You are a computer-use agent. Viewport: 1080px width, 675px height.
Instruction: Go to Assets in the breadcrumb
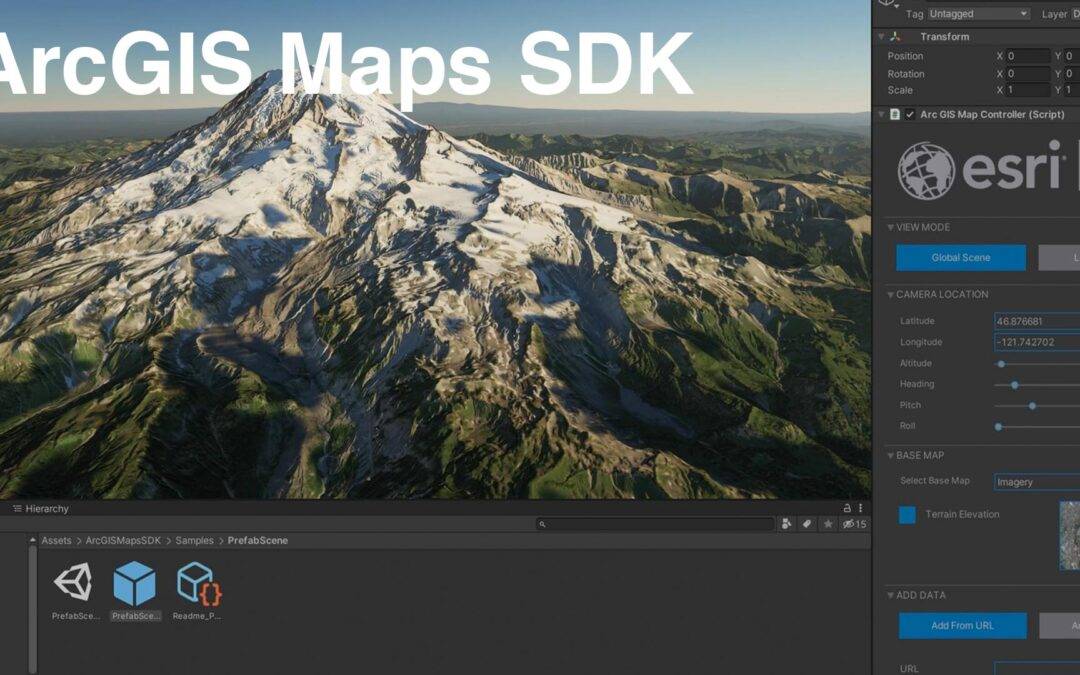[x=56, y=541]
